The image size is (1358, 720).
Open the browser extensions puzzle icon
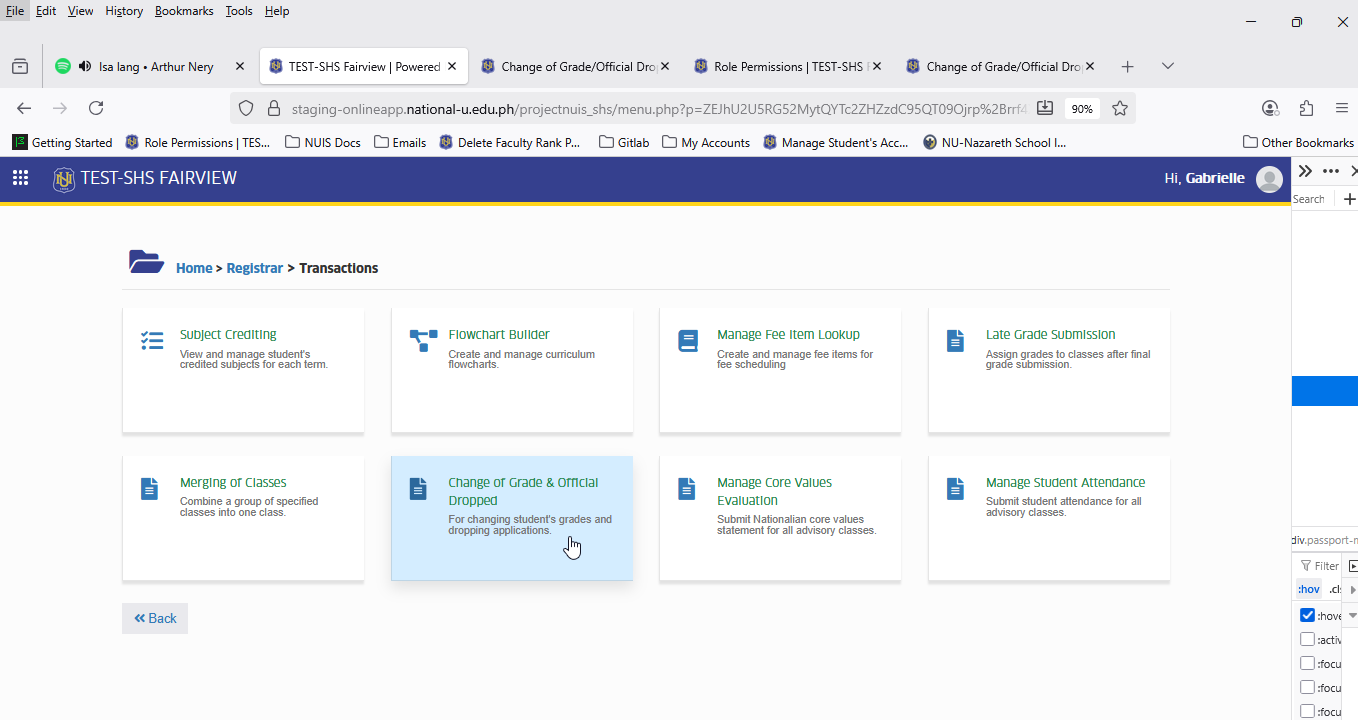click(1306, 108)
